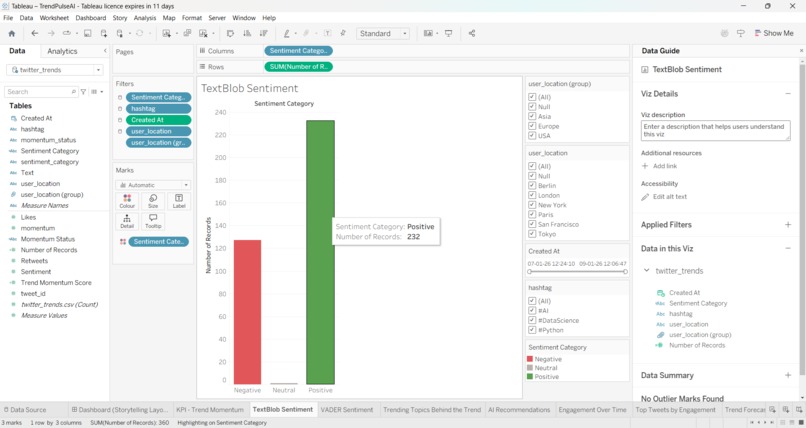
Task: Click the green Positive bar in chart
Action: tap(320, 252)
